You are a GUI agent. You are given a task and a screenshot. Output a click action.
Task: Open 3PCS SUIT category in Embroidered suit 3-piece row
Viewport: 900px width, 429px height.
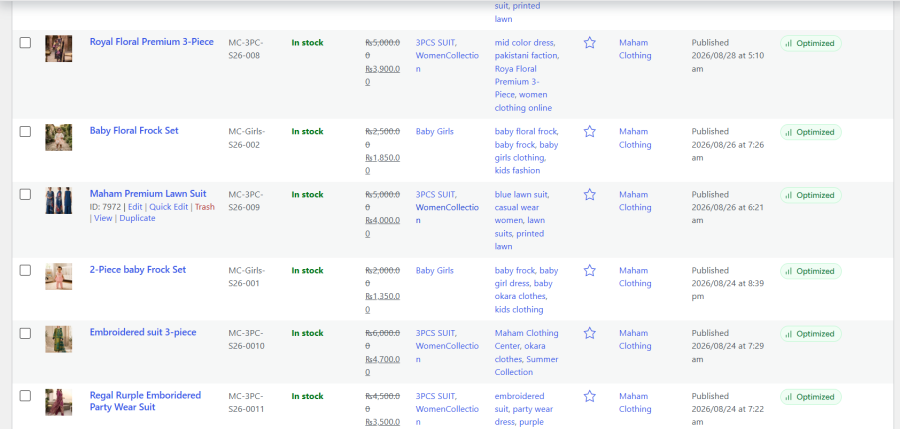tap(436, 333)
